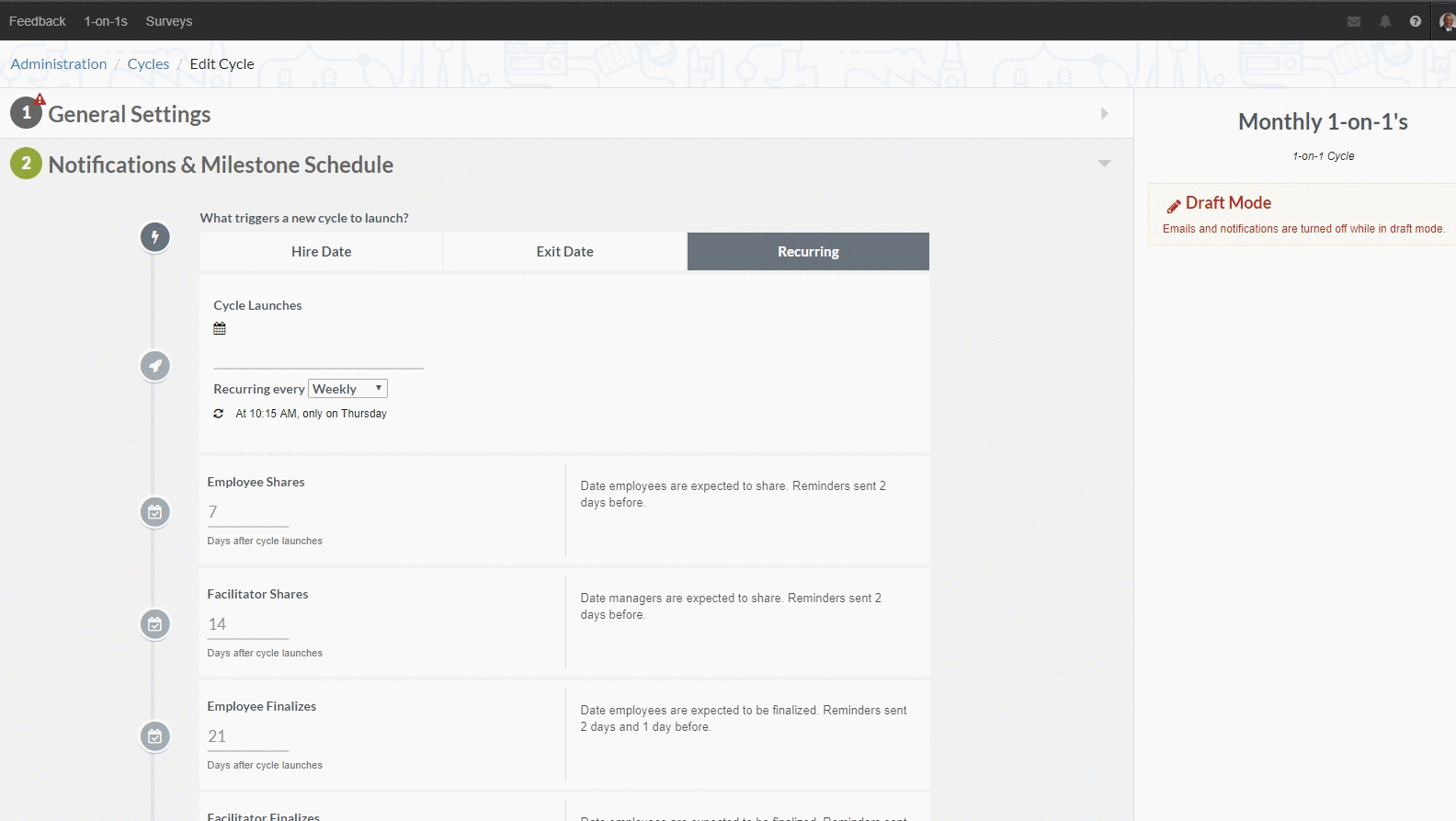Click the Facilitator Shares days field showing 14
Screen dimensions: 1456x821
click(x=248, y=625)
